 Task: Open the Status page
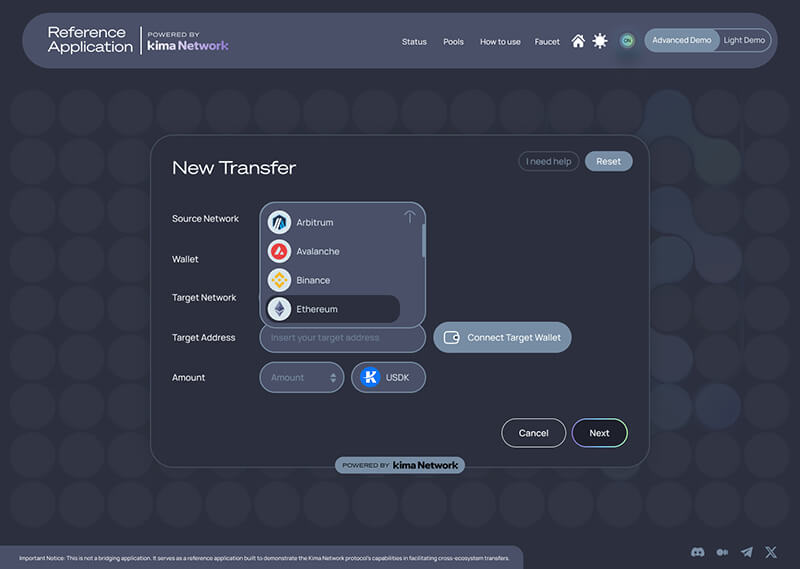(414, 42)
